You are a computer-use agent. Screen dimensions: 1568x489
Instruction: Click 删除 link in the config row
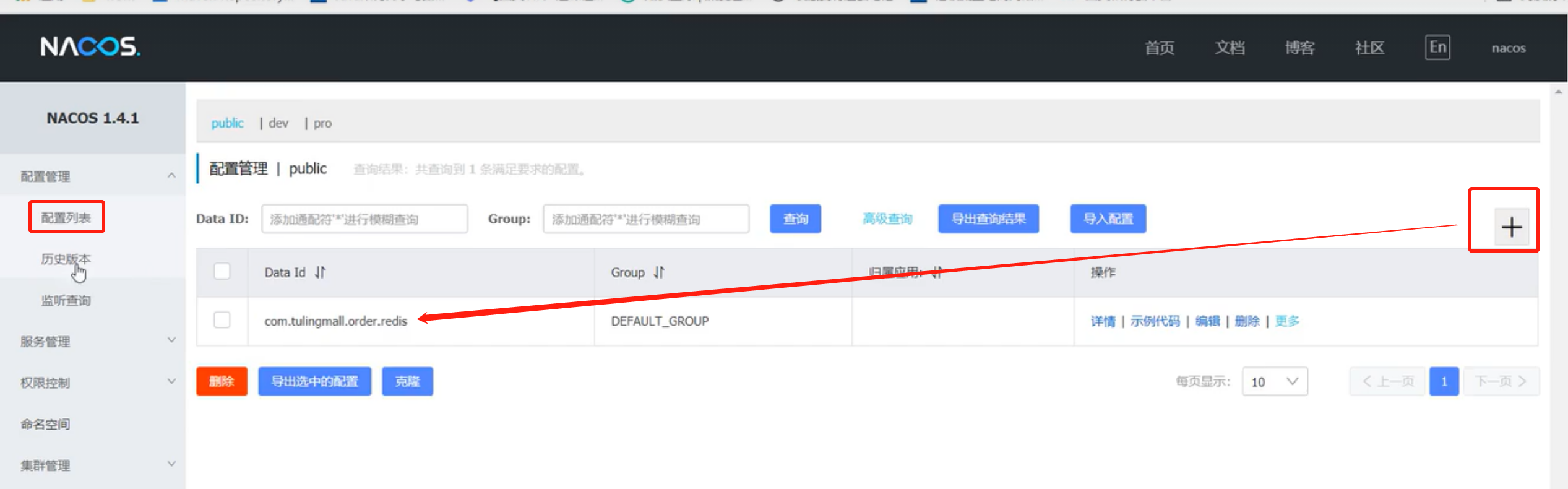[1247, 321]
